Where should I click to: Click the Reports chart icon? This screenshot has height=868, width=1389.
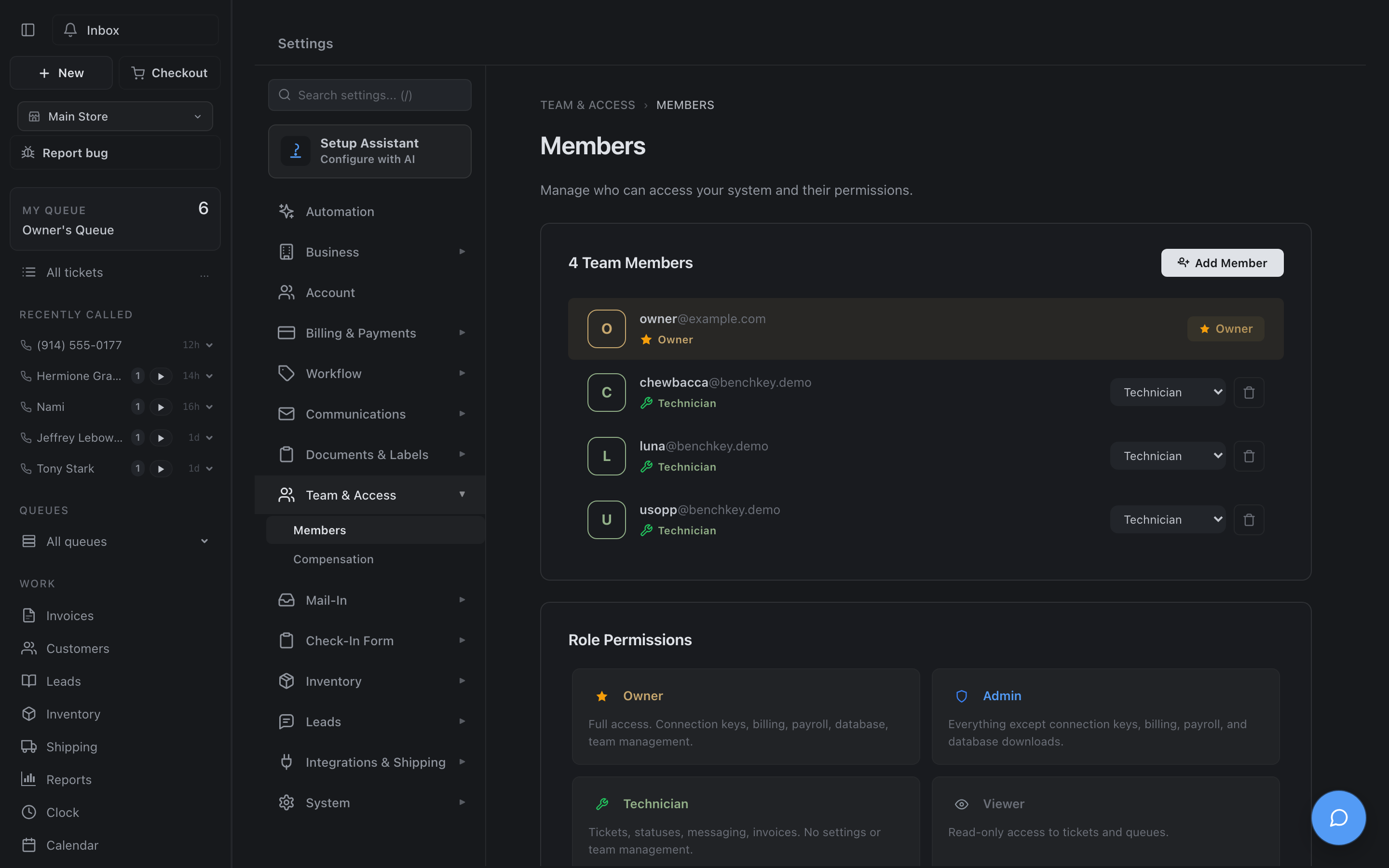tap(29, 779)
